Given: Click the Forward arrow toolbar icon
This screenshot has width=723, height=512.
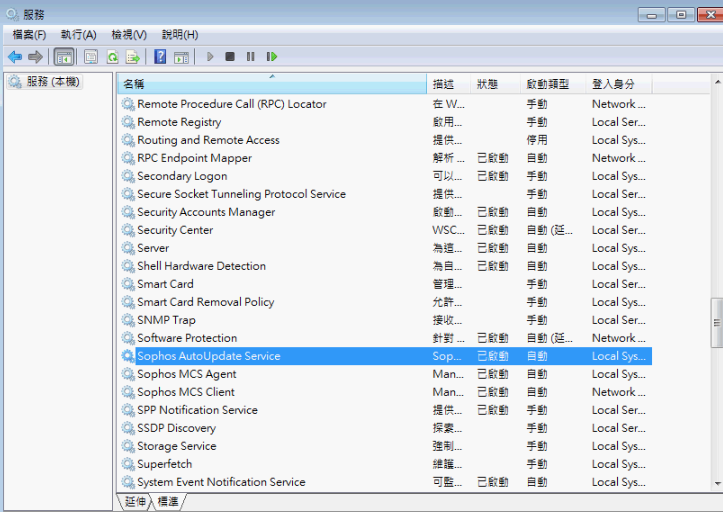Looking at the screenshot, I should point(36,57).
